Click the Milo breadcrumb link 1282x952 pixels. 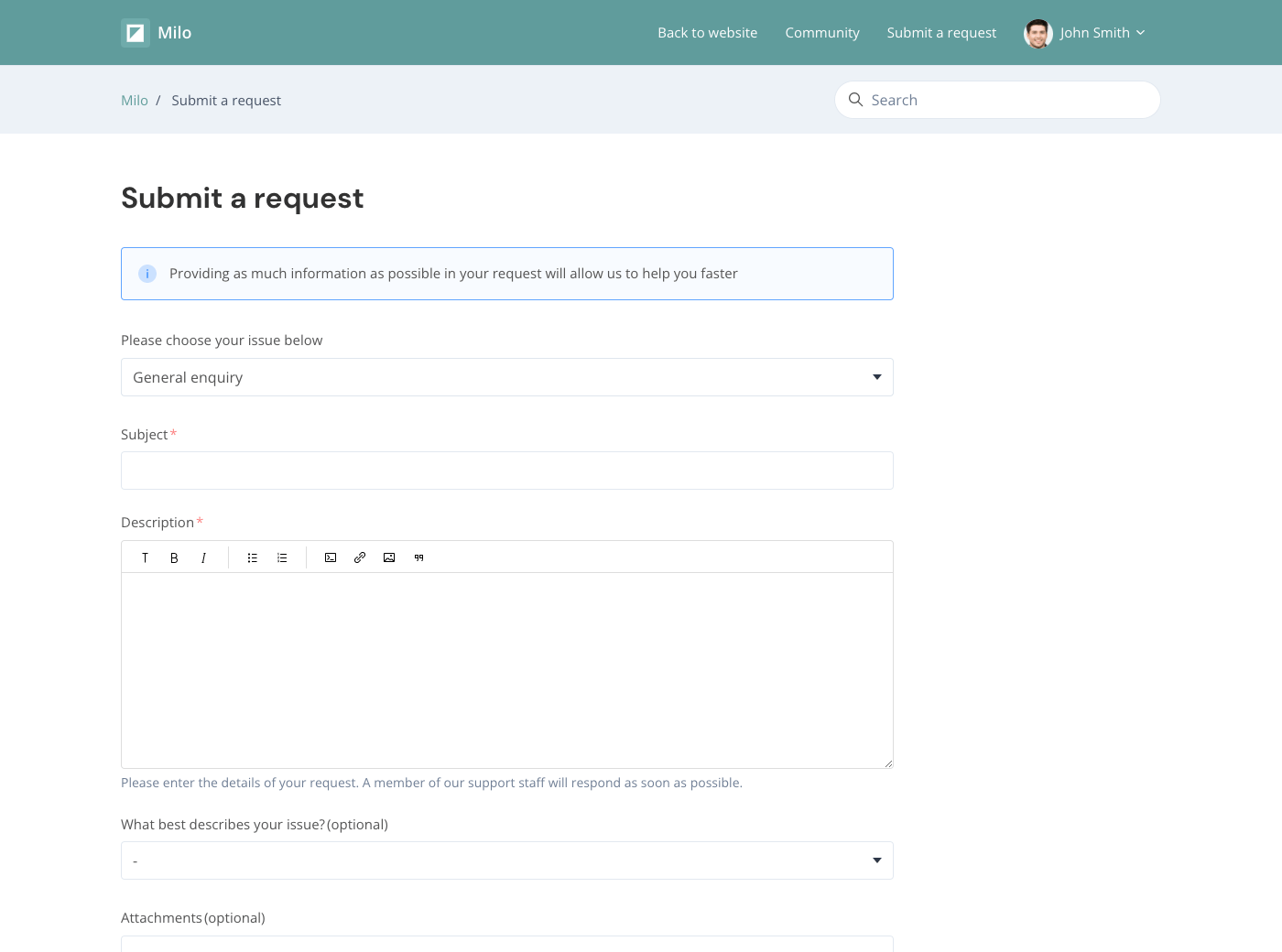point(135,101)
